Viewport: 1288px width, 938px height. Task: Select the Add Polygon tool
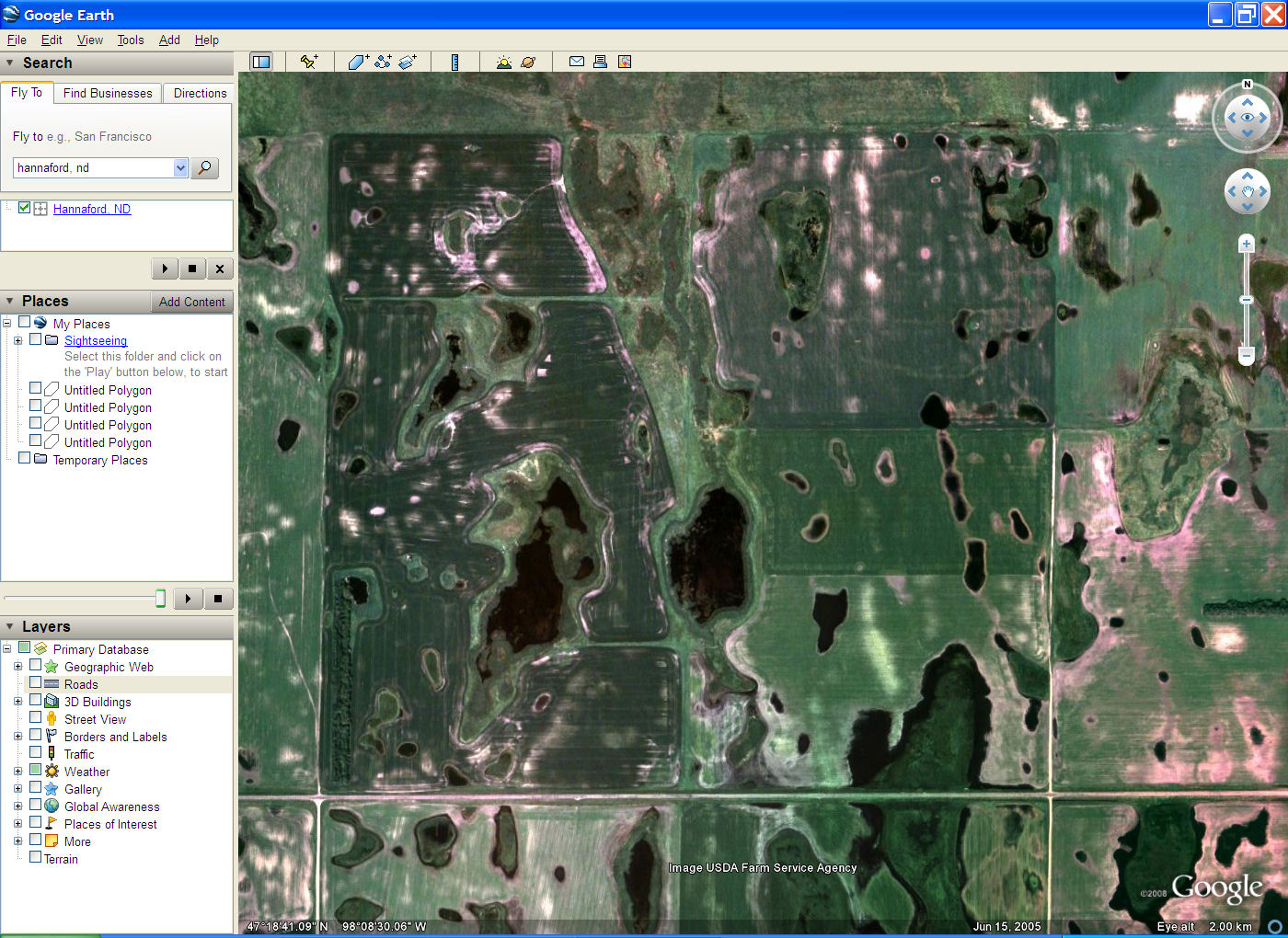359,62
